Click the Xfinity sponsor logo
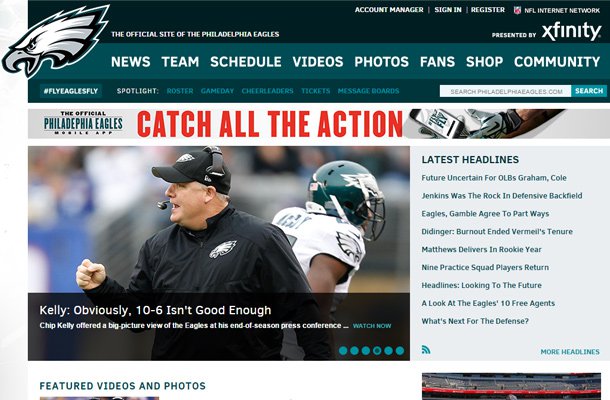Viewport: 610px width, 400px height. pos(571,32)
